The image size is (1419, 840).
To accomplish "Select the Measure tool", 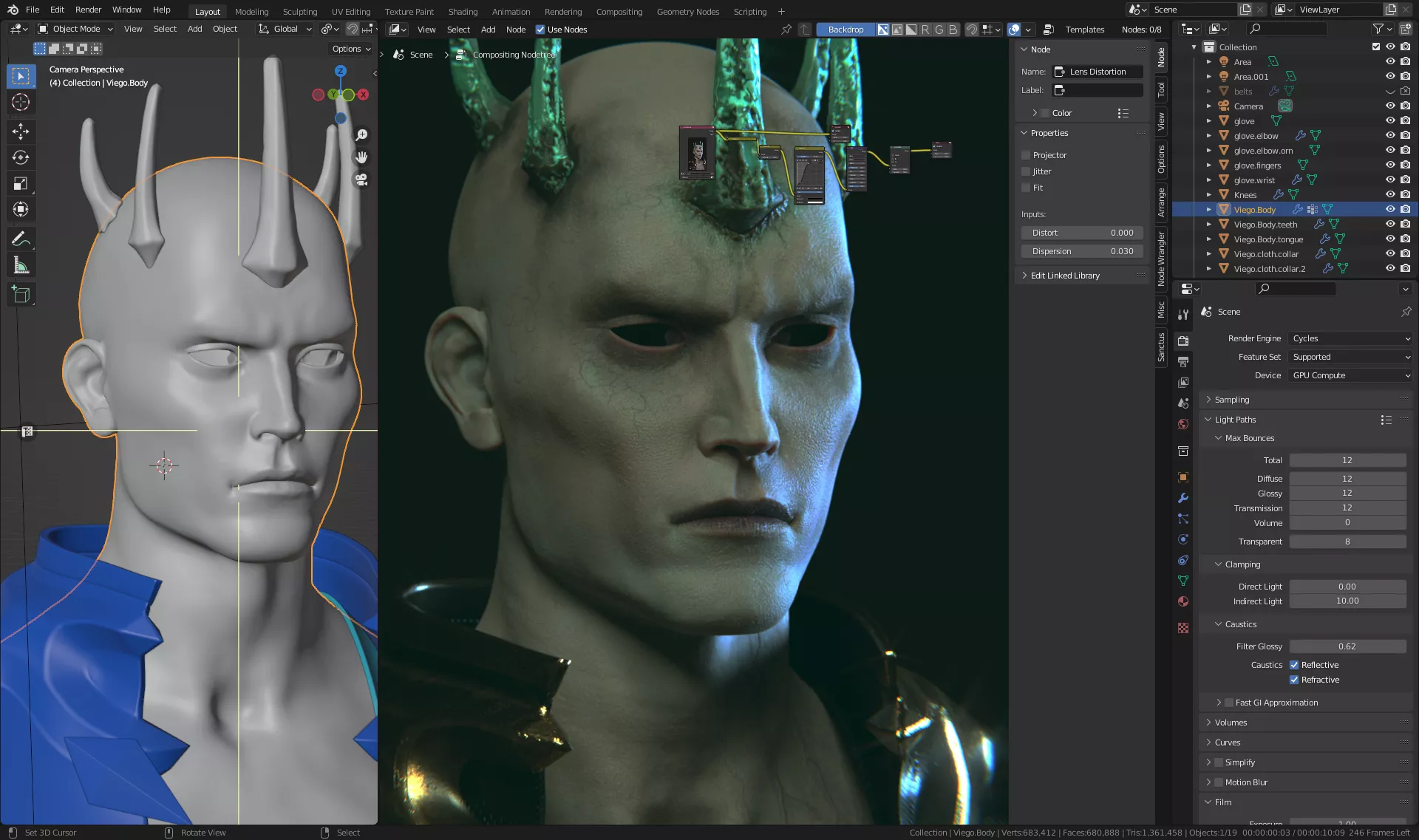I will point(21,265).
